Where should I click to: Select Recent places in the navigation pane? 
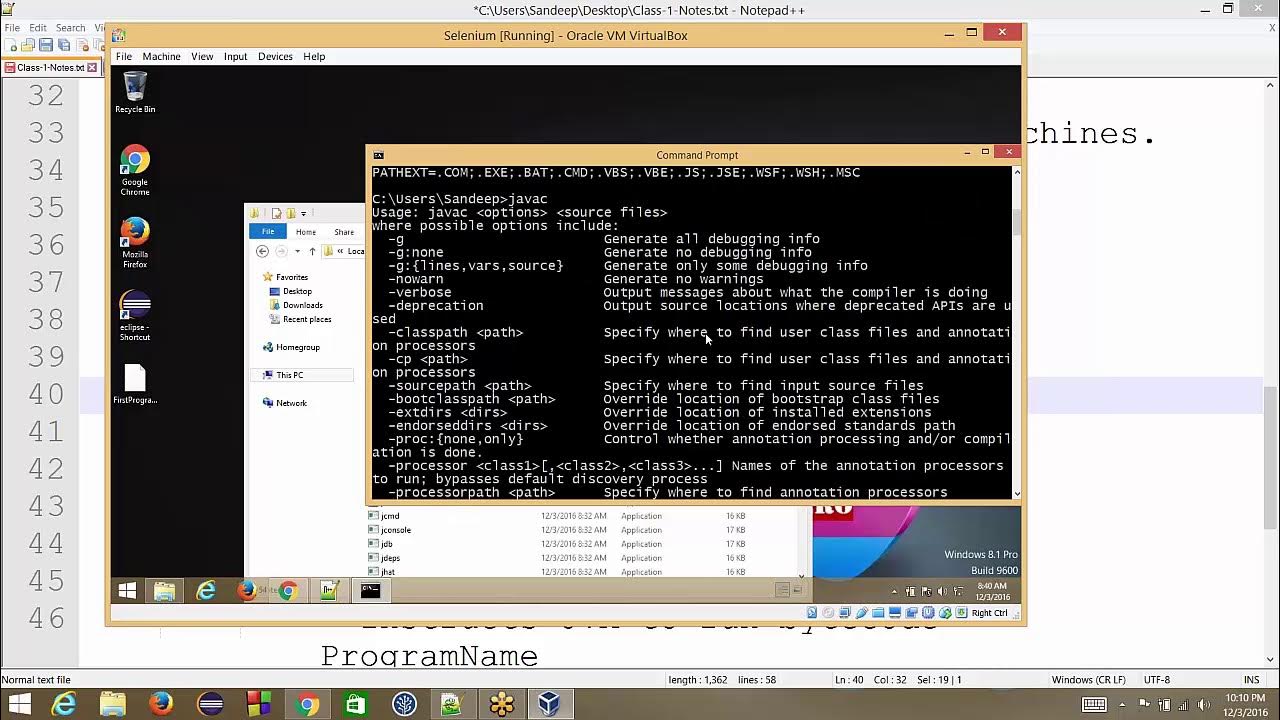[x=300, y=319]
